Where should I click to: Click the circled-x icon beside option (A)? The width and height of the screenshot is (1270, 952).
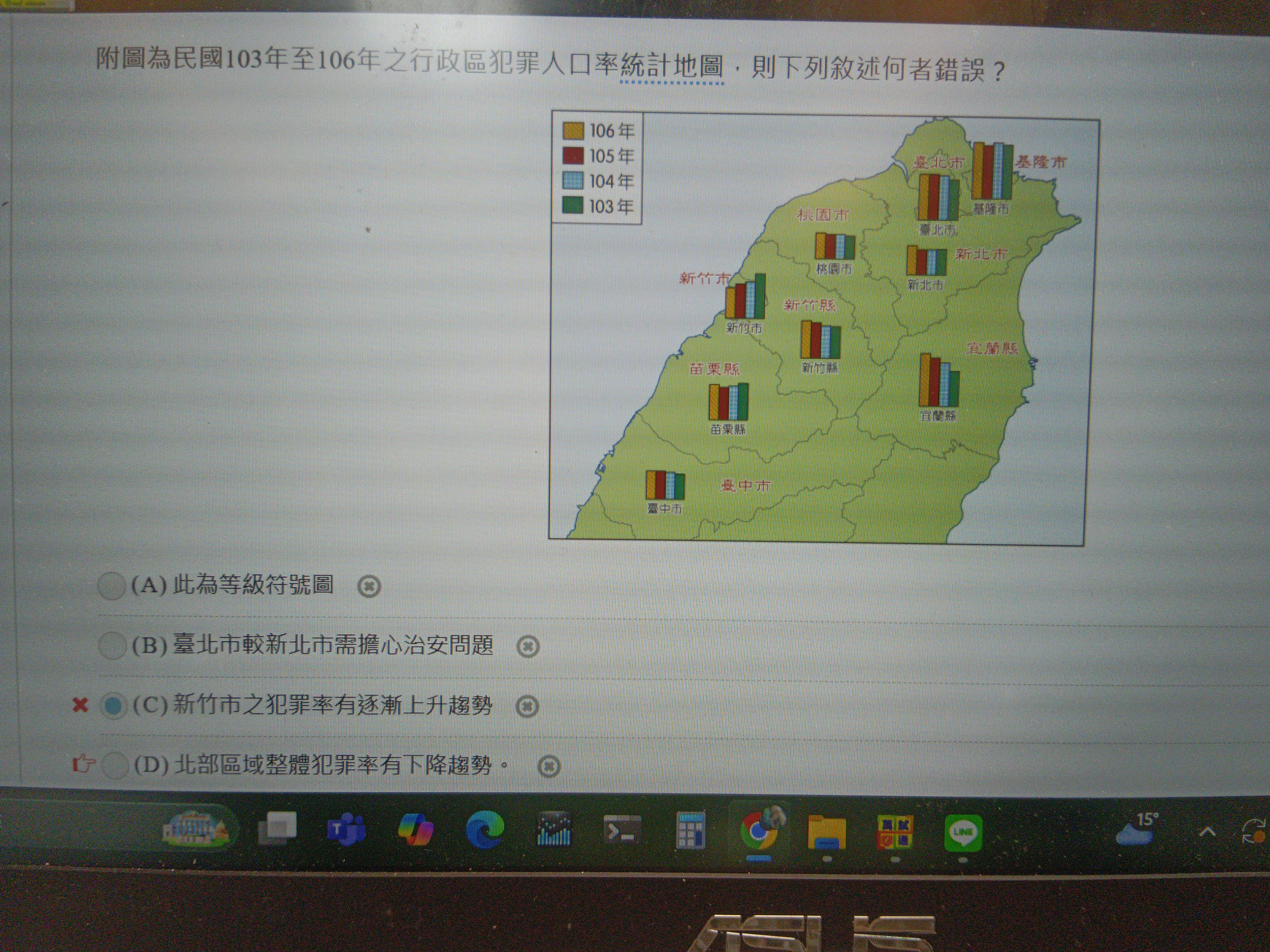pyautogui.click(x=369, y=587)
